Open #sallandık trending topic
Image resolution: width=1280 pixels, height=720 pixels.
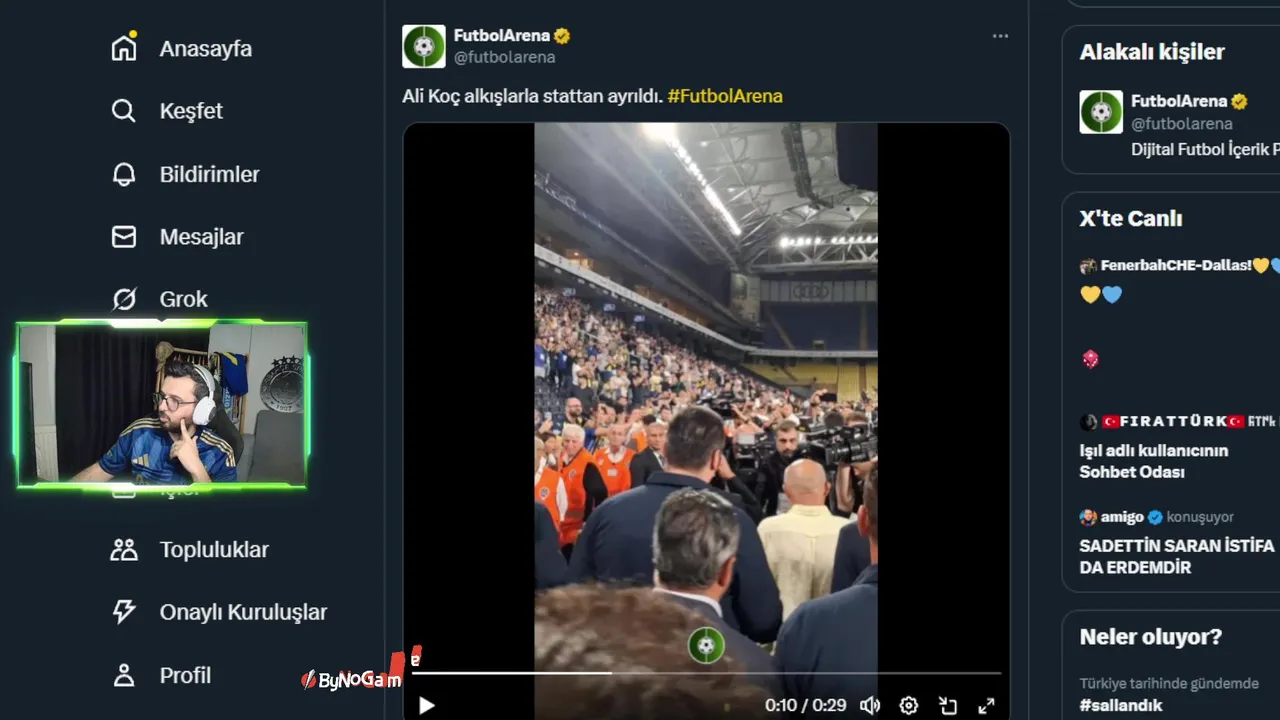pos(1121,705)
